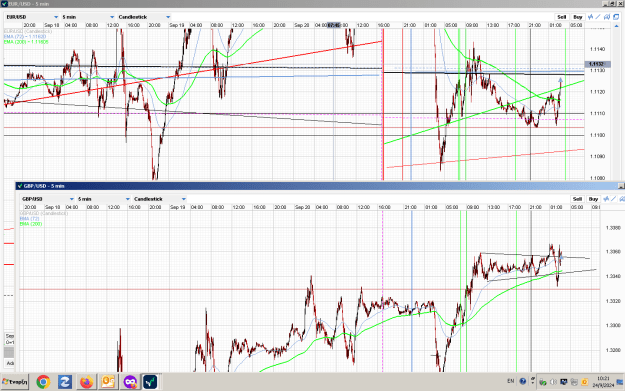Click Sell button on GBP/USD chart
Viewport: 625px width, 391px height.
coord(577,198)
